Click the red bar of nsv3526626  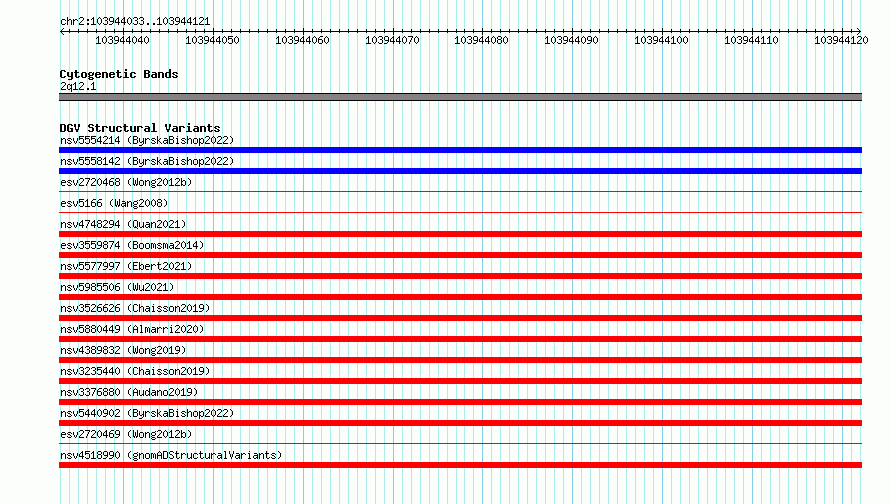coord(460,318)
